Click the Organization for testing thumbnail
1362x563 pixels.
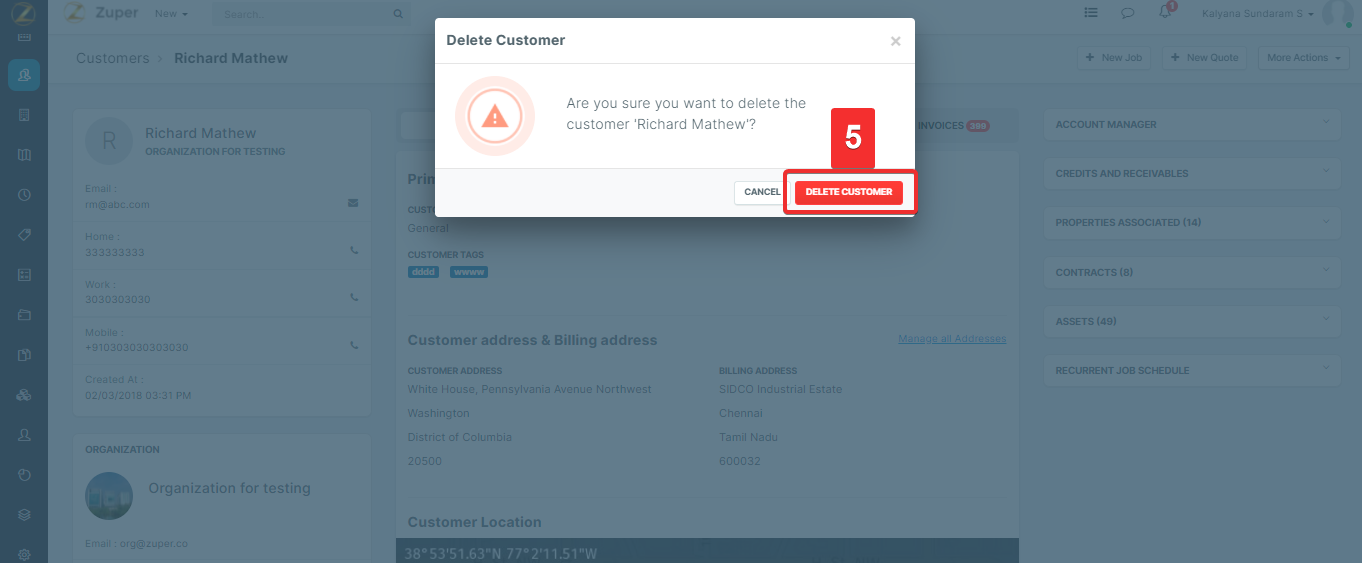pos(109,495)
